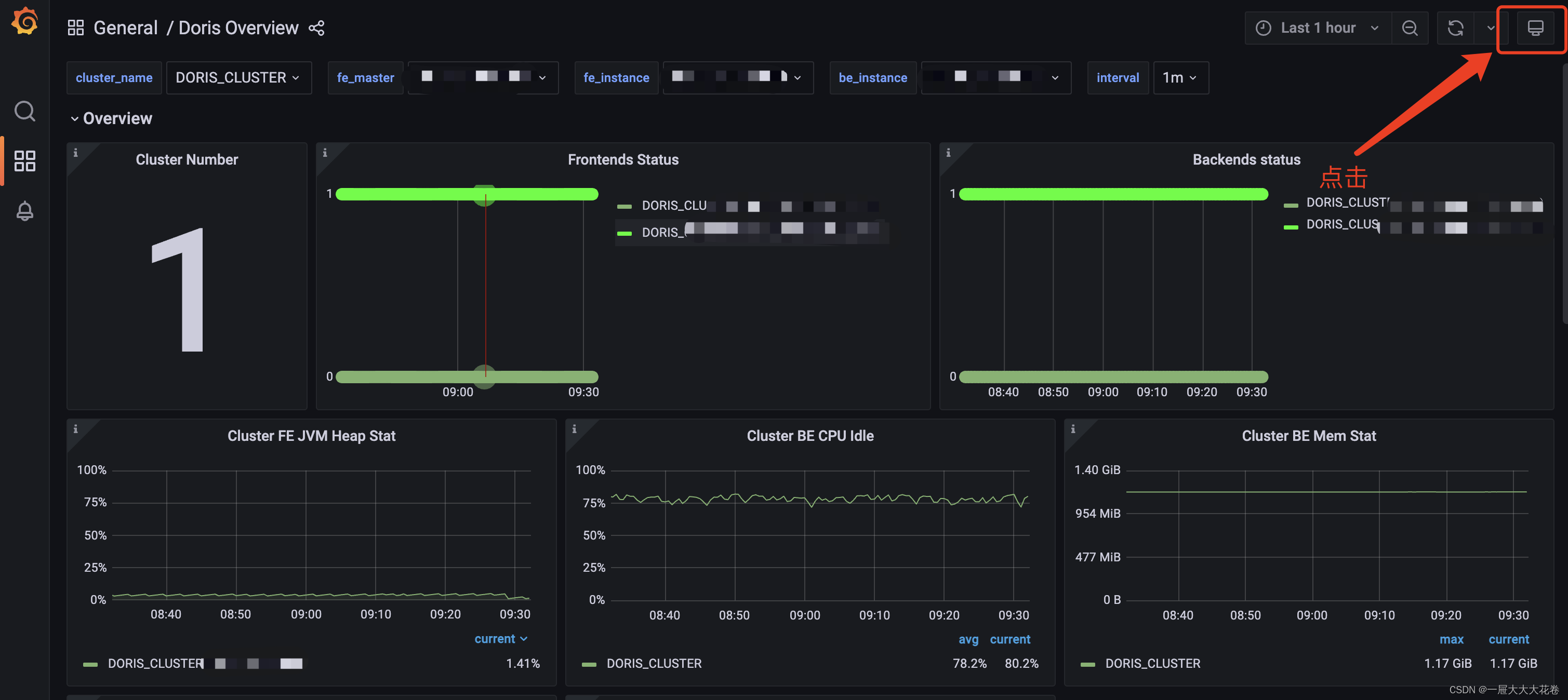The height and width of the screenshot is (700, 1568).
Task: Open Backends status panel title menu
Action: (x=1246, y=159)
